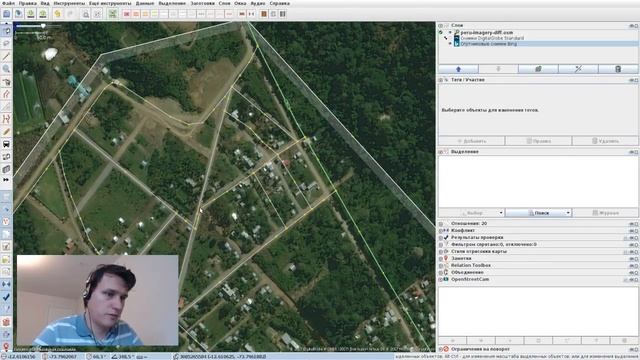Expand the Фильтрон panel row

point(441,244)
